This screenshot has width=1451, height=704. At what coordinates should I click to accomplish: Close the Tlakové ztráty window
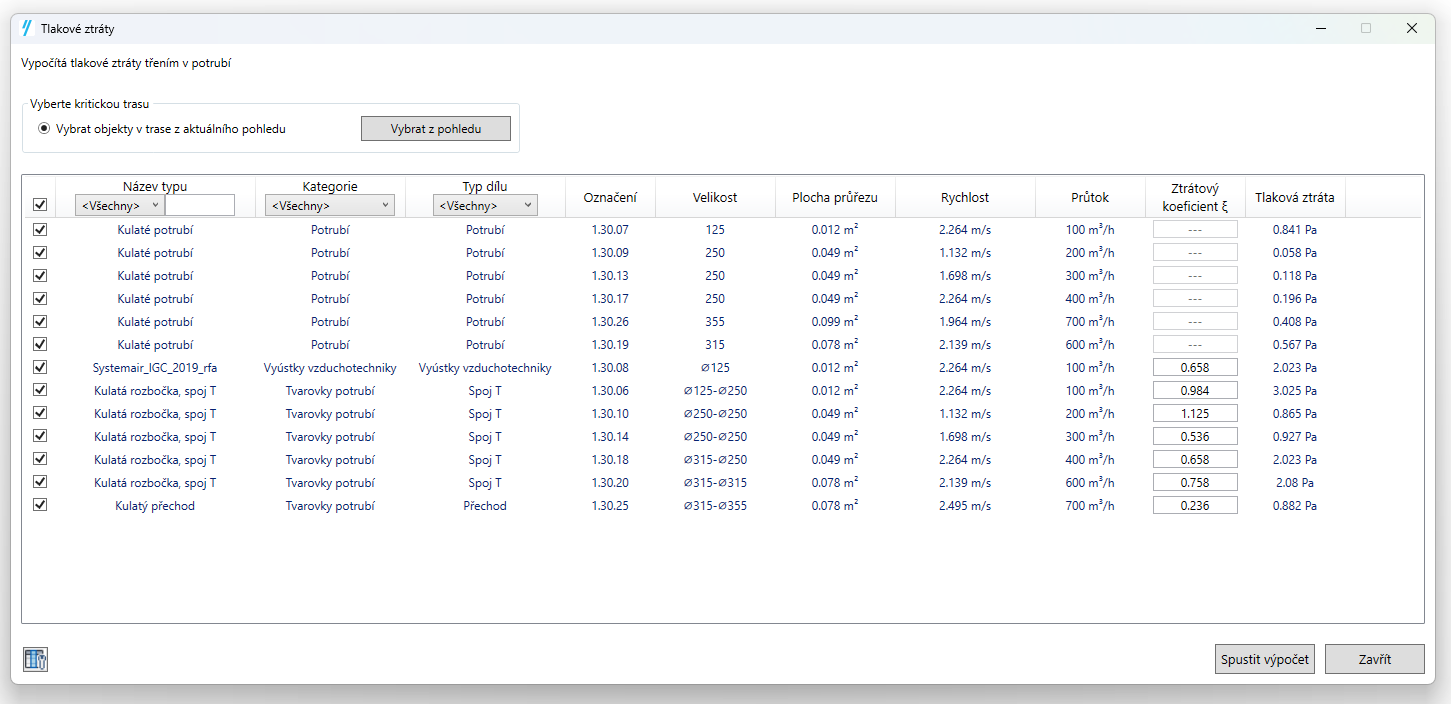coord(1411,29)
